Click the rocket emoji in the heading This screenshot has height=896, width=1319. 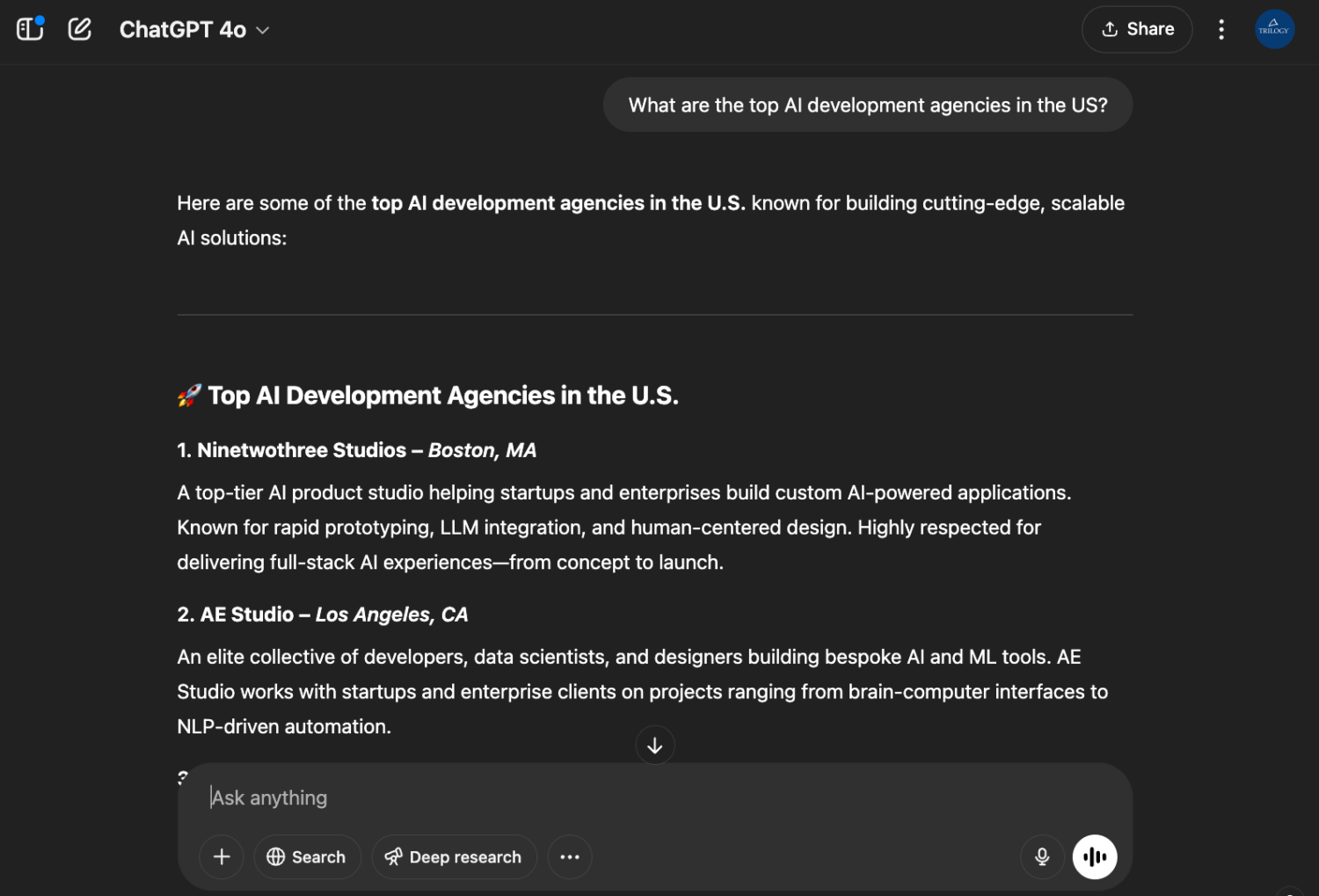189,396
